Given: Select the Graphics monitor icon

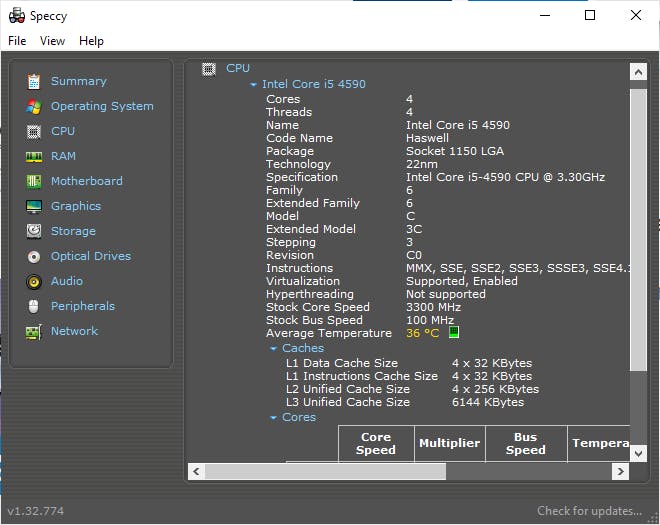Looking at the screenshot, I should (34, 207).
